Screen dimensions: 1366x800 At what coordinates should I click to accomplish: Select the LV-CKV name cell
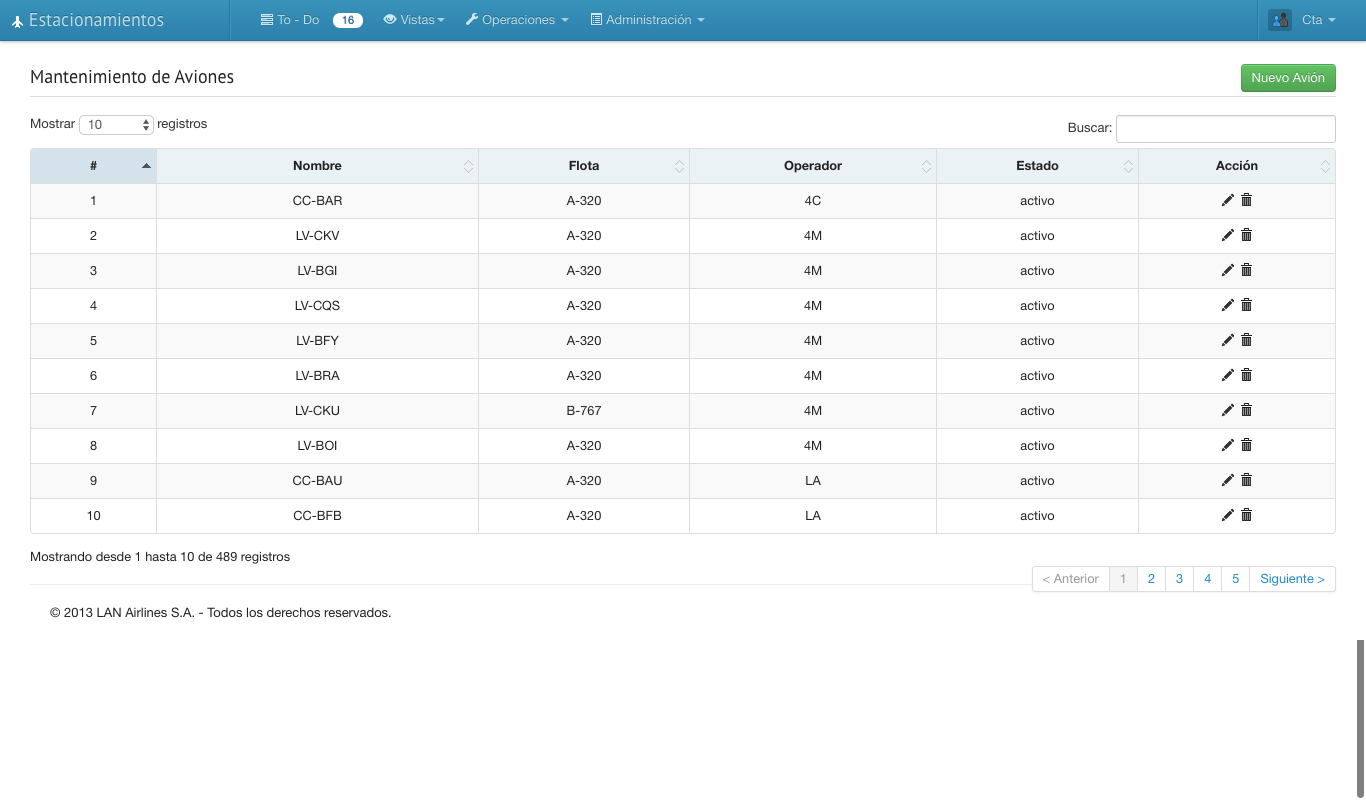(317, 236)
